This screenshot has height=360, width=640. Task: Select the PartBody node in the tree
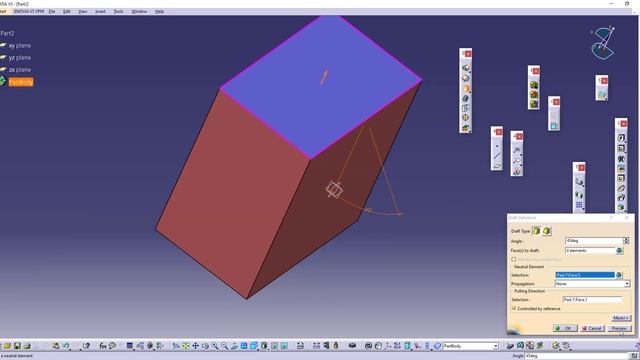tap(21, 82)
